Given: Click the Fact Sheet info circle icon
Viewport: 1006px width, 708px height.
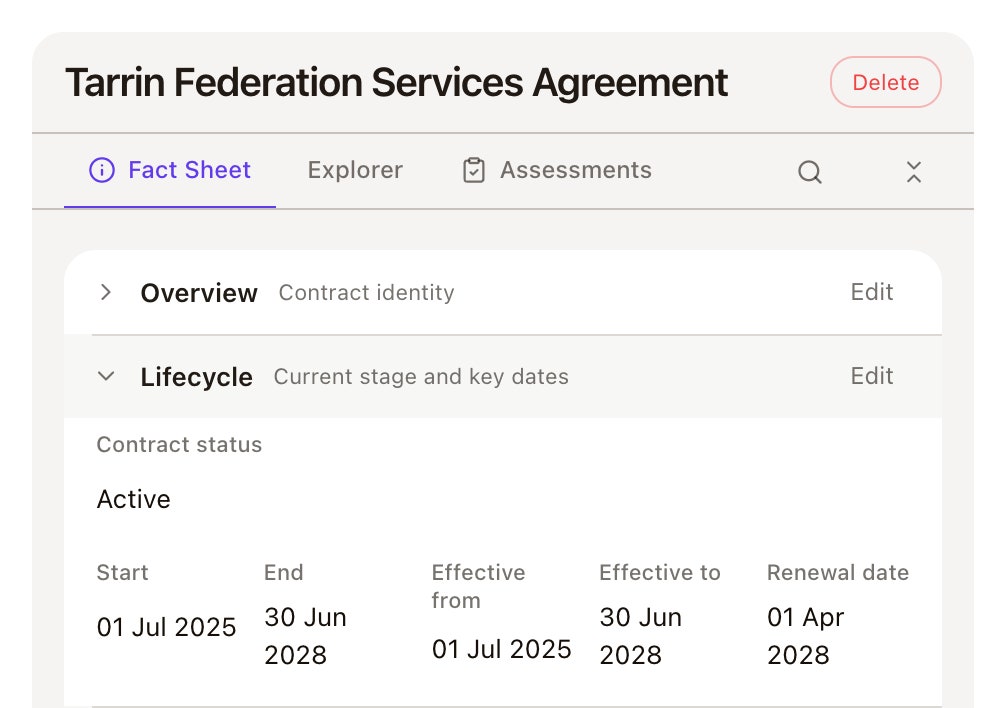Looking at the screenshot, I should coord(102,171).
